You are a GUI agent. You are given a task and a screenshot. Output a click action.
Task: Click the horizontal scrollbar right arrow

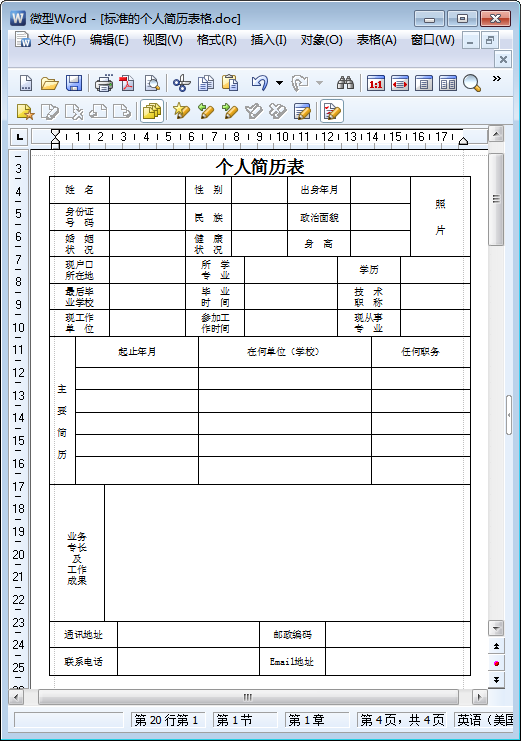(x=479, y=697)
